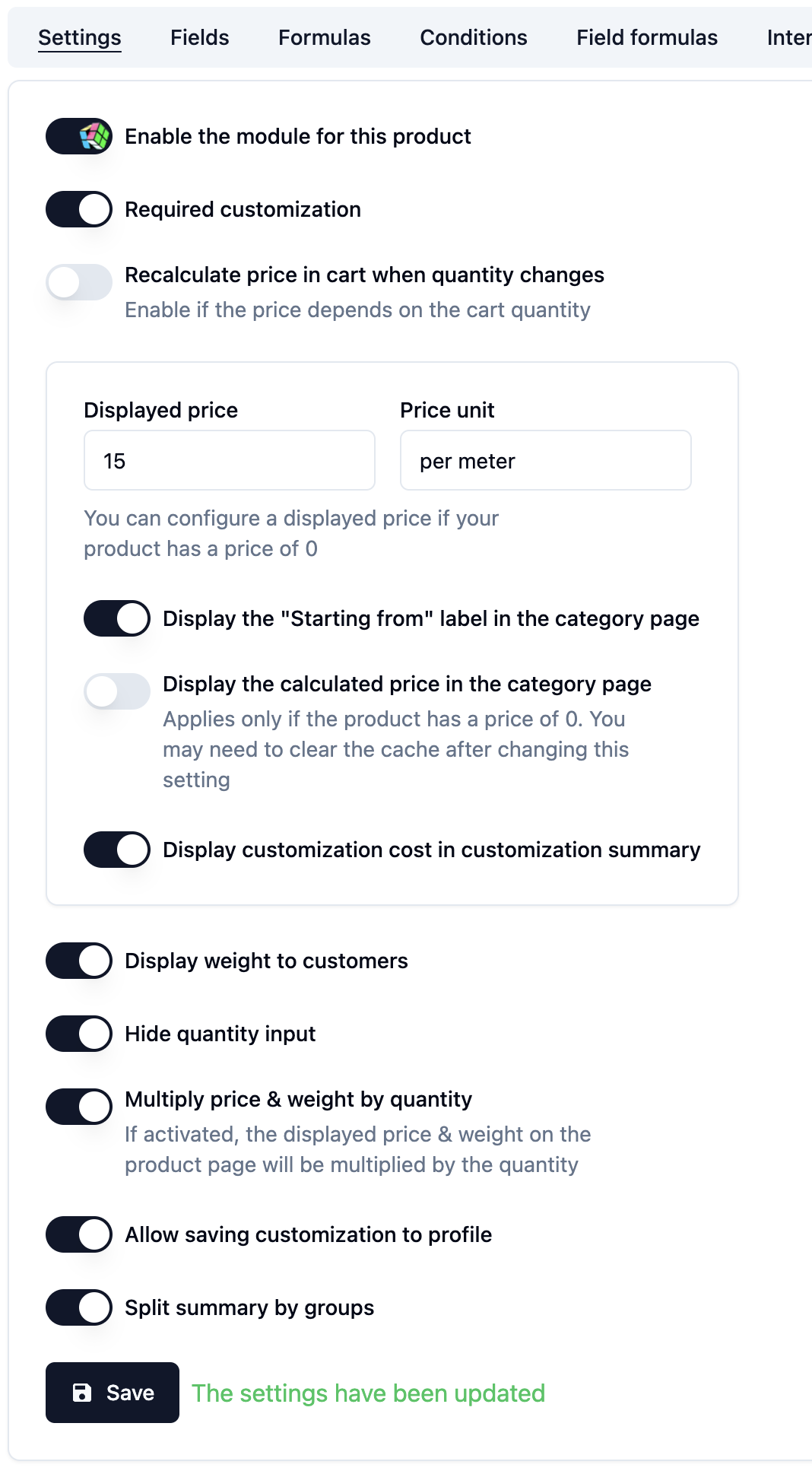Screen dimensions: 812x1474
Task: Switch to the Fields tab
Action: [x=200, y=37]
